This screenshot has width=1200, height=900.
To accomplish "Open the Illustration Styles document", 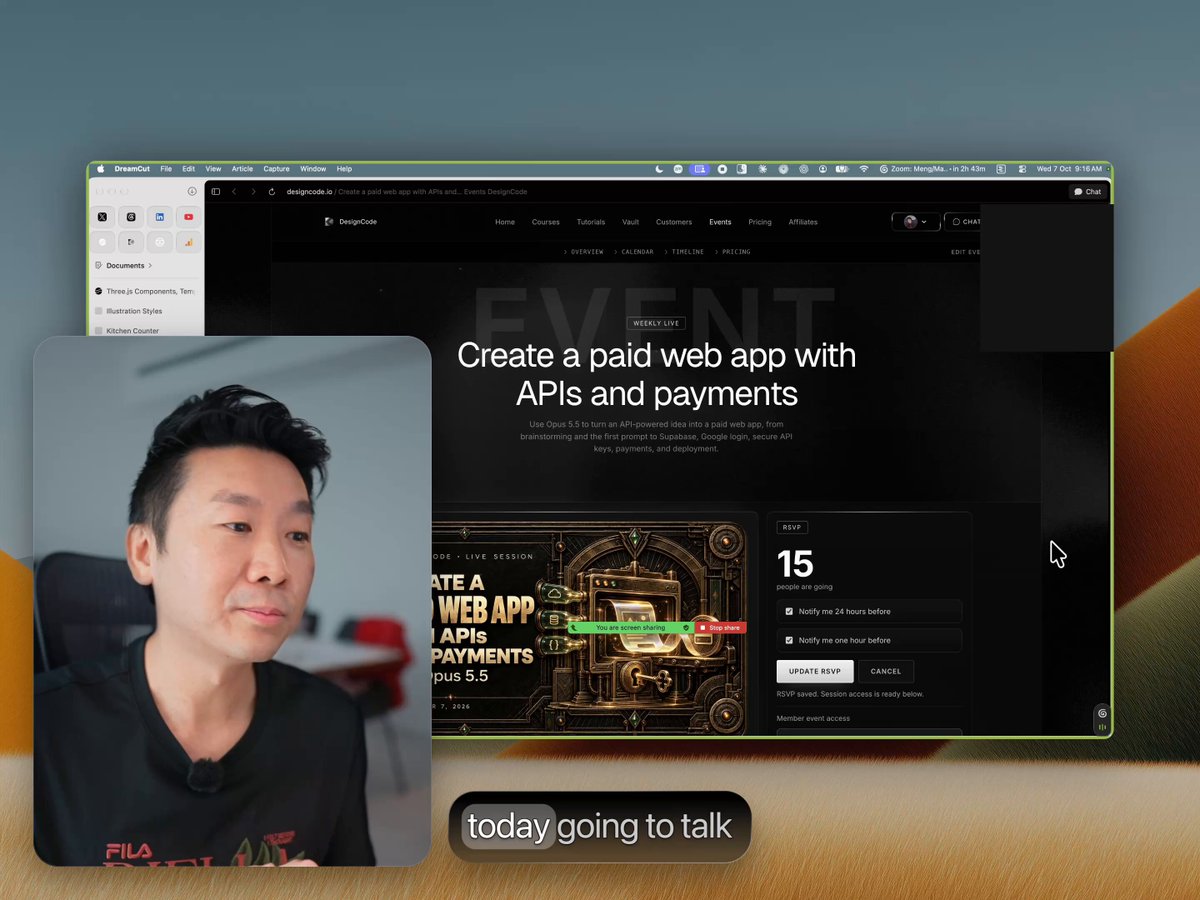I will (x=128, y=311).
